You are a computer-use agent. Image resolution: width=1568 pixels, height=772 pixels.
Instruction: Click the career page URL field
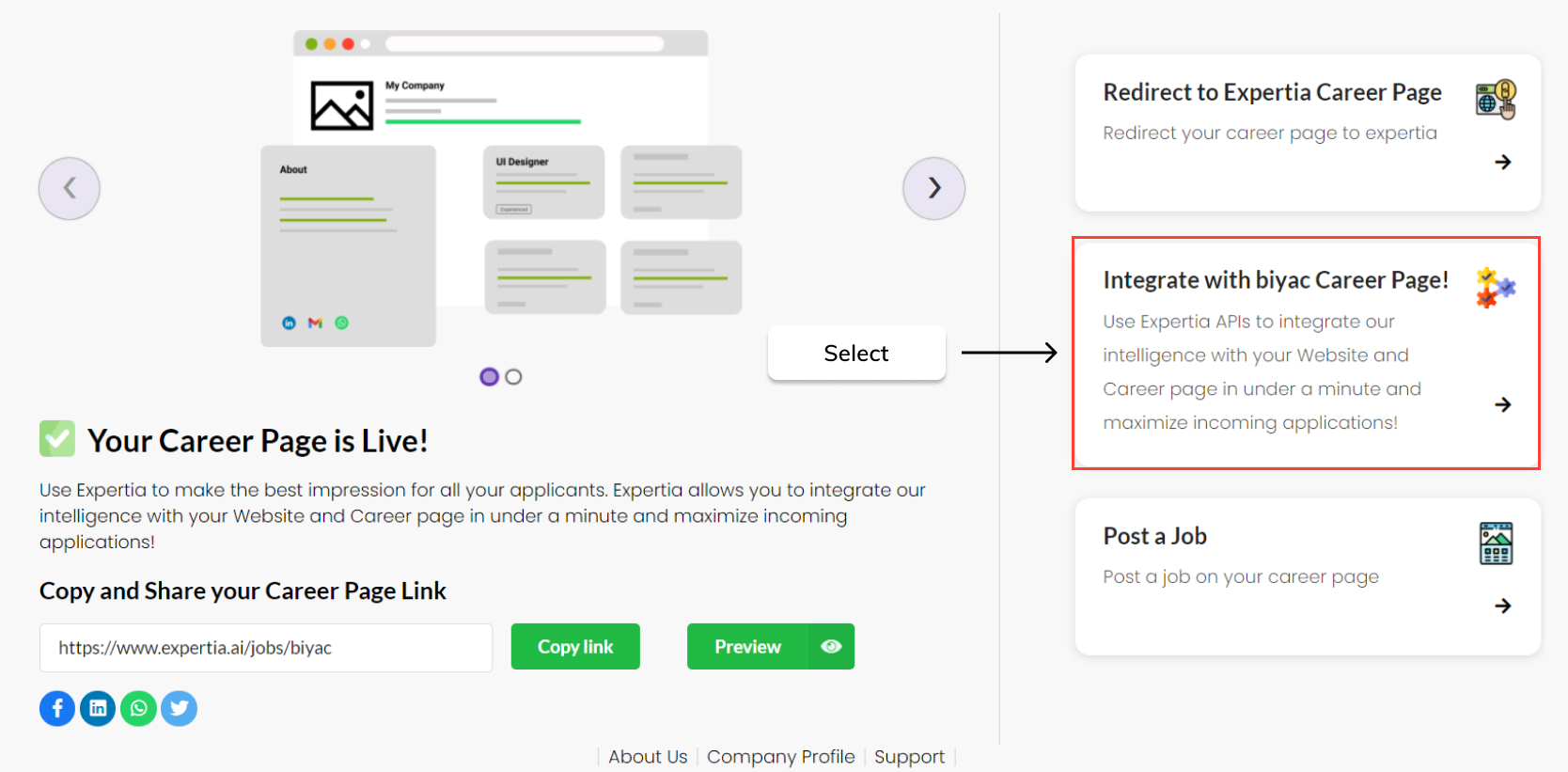pyautogui.click(x=266, y=648)
